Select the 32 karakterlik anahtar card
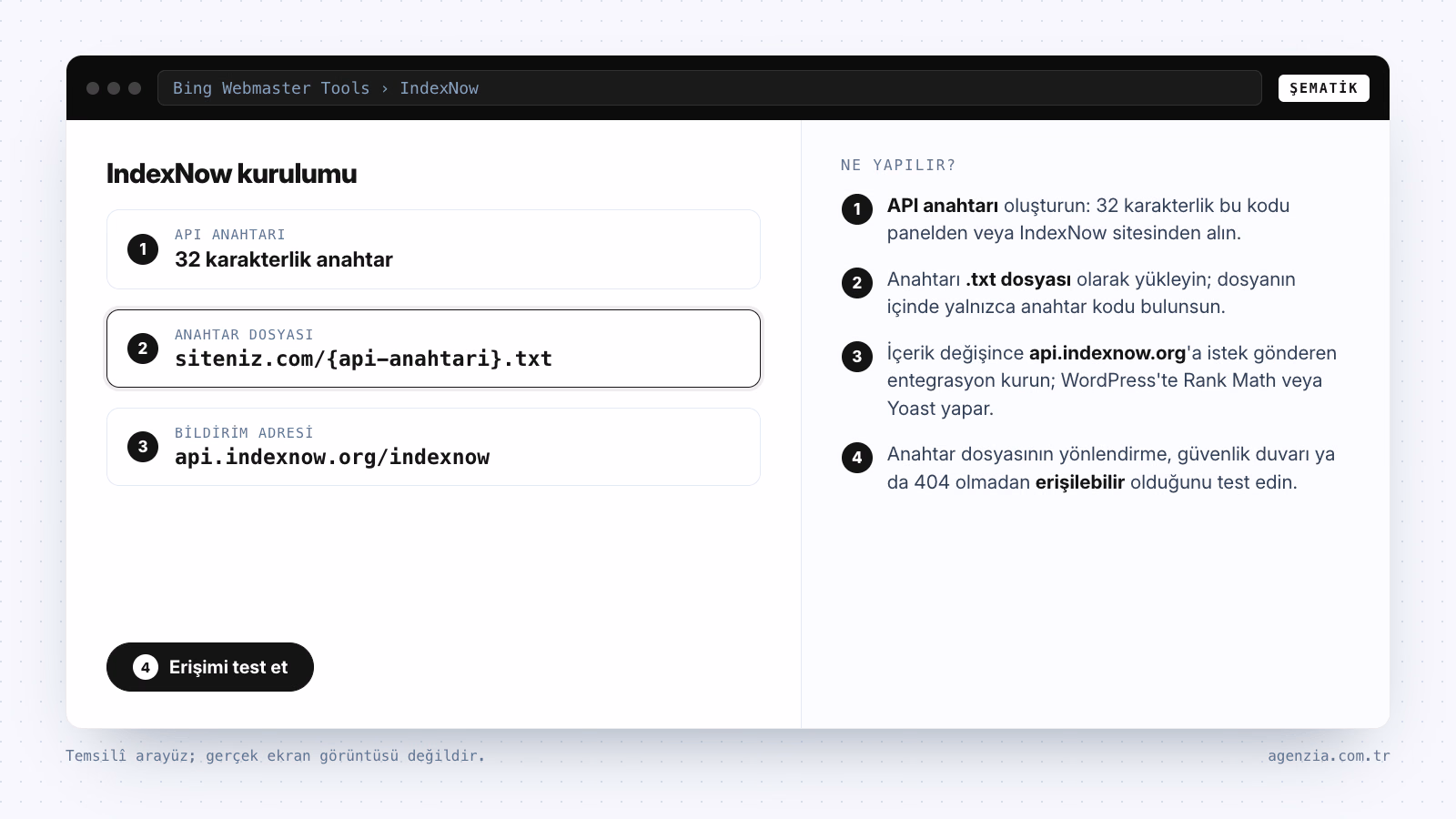The height and width of the screenshot is (819, 1456). pos(433,249)
